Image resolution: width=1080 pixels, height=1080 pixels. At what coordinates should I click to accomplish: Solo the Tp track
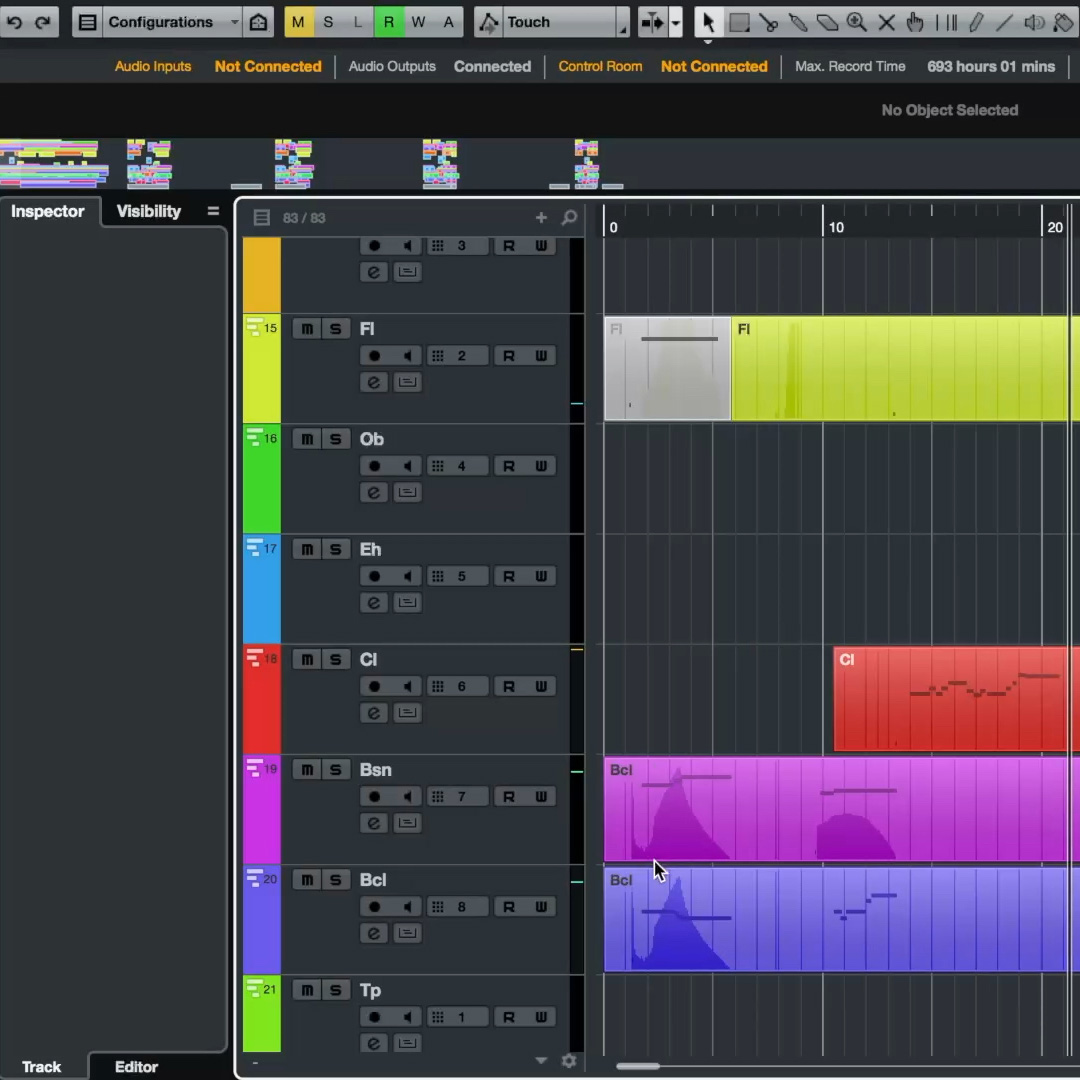click(x=335, y=990)
